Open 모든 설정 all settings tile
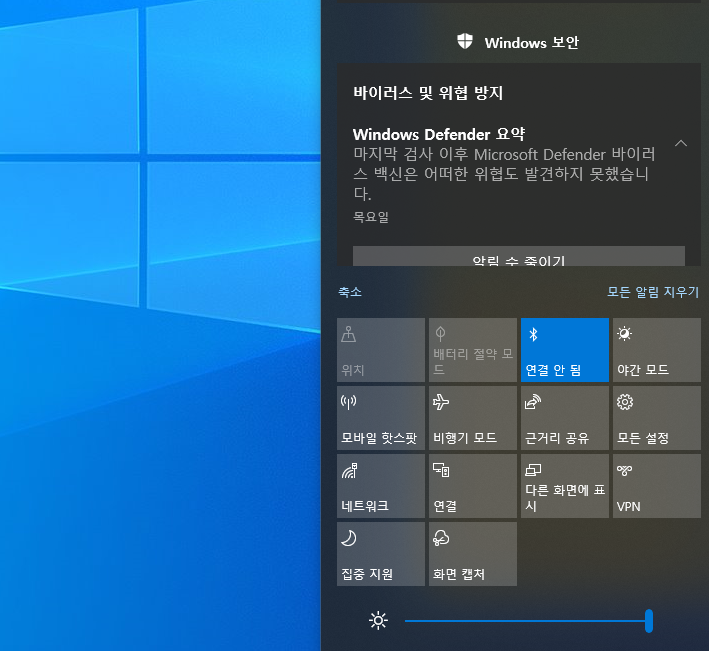Screen dimensions: 709x651 point(657,418)
